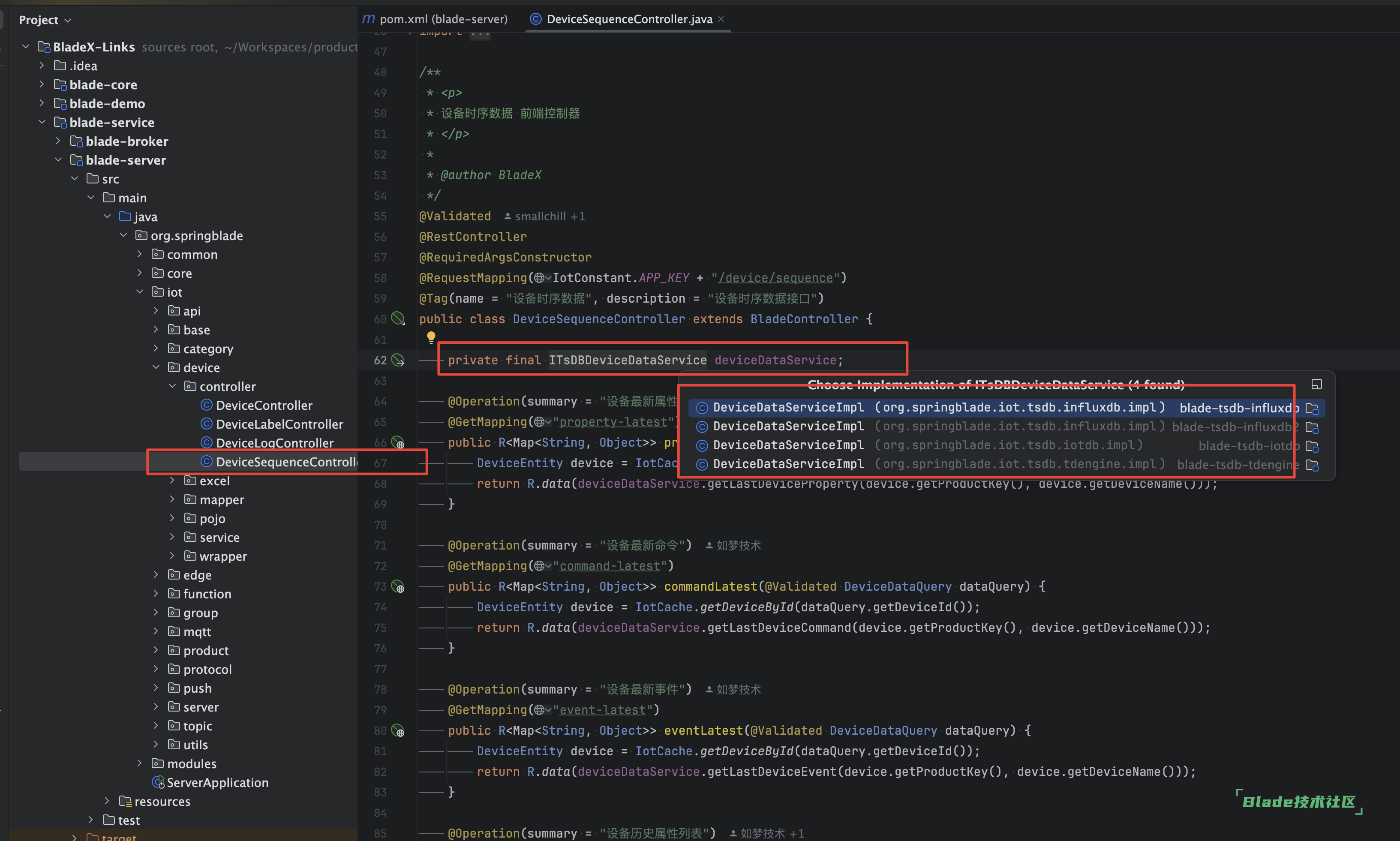Click the intention light bulb icon
1400x841 pixels.
tap(431, 337)
